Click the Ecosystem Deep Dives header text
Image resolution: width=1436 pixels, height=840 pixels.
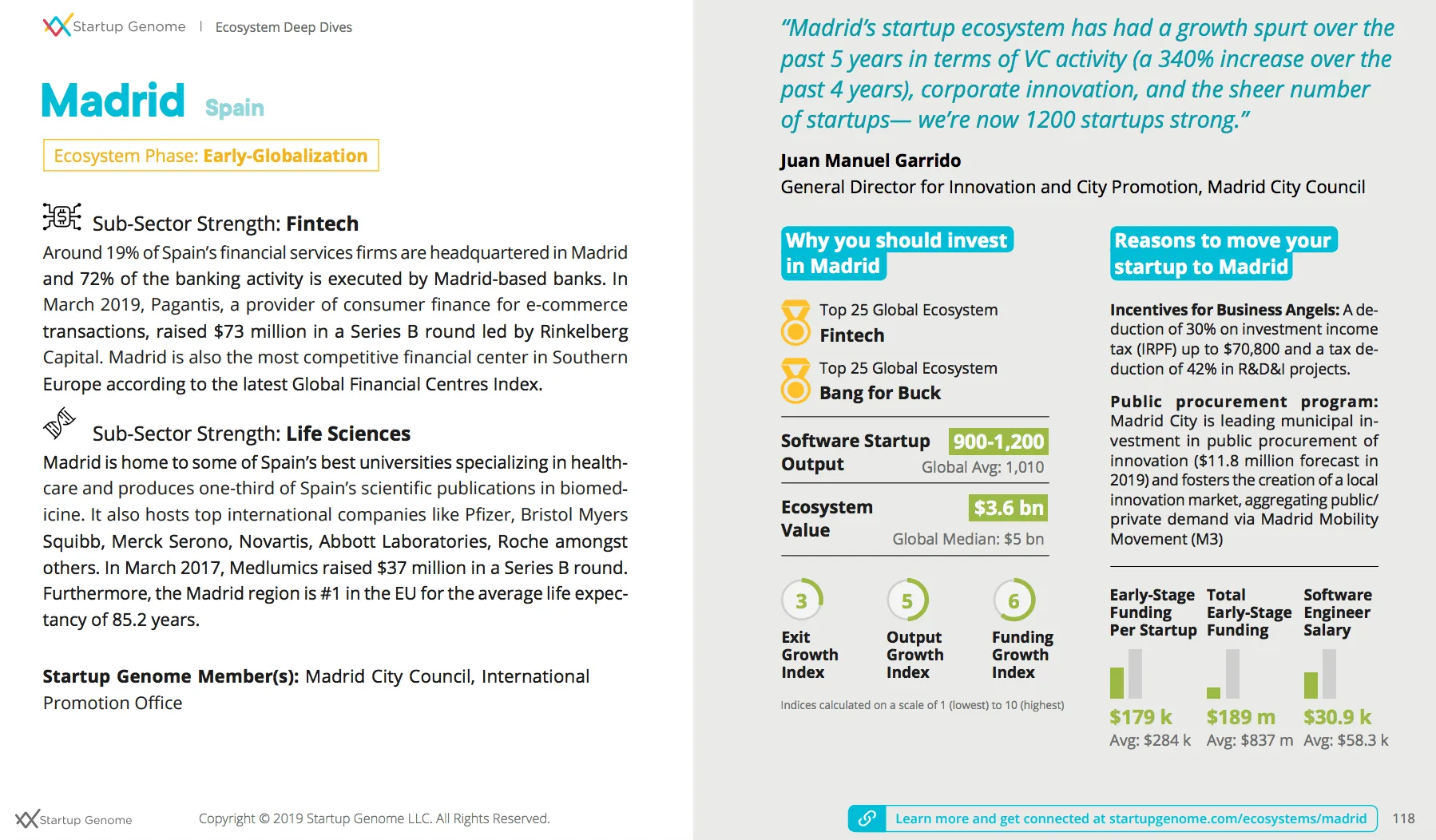(284, 27)
